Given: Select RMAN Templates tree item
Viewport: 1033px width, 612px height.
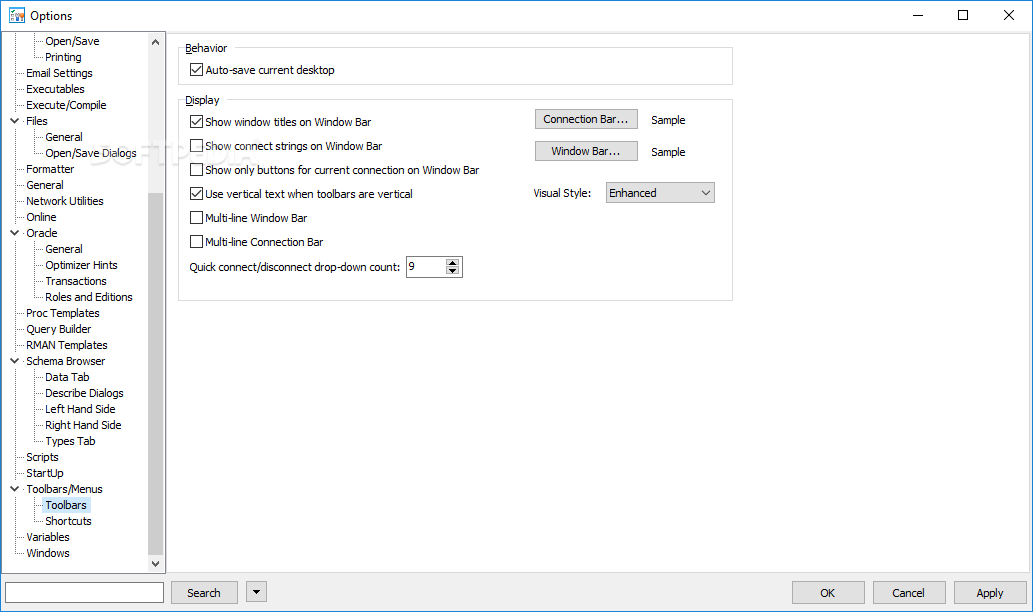Looking at the screenshot, I should (x=67, y=345).
